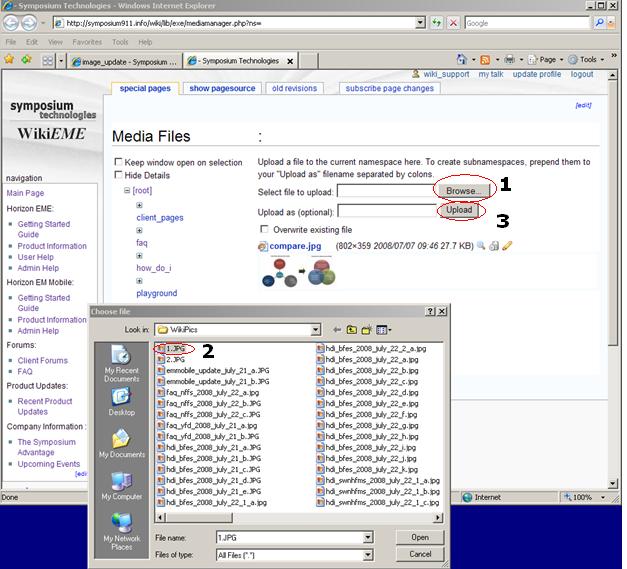This screenshot has height=569, width=627.
Task: Open the File name dropdown arrow
Action: pos(368,537)
